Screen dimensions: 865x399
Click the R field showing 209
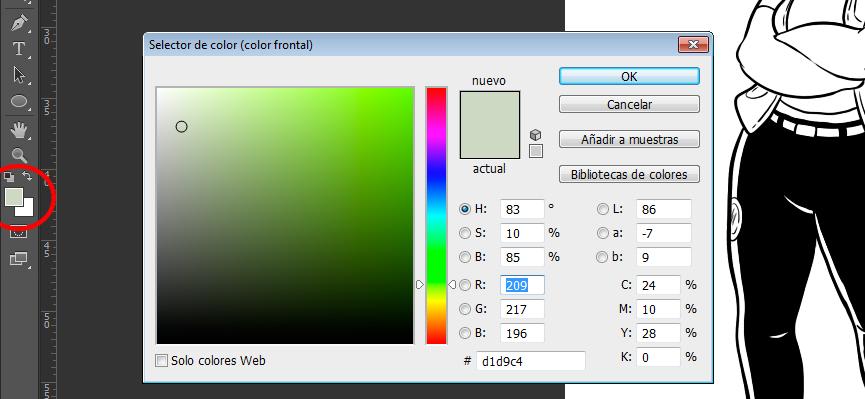pos(522,285)
